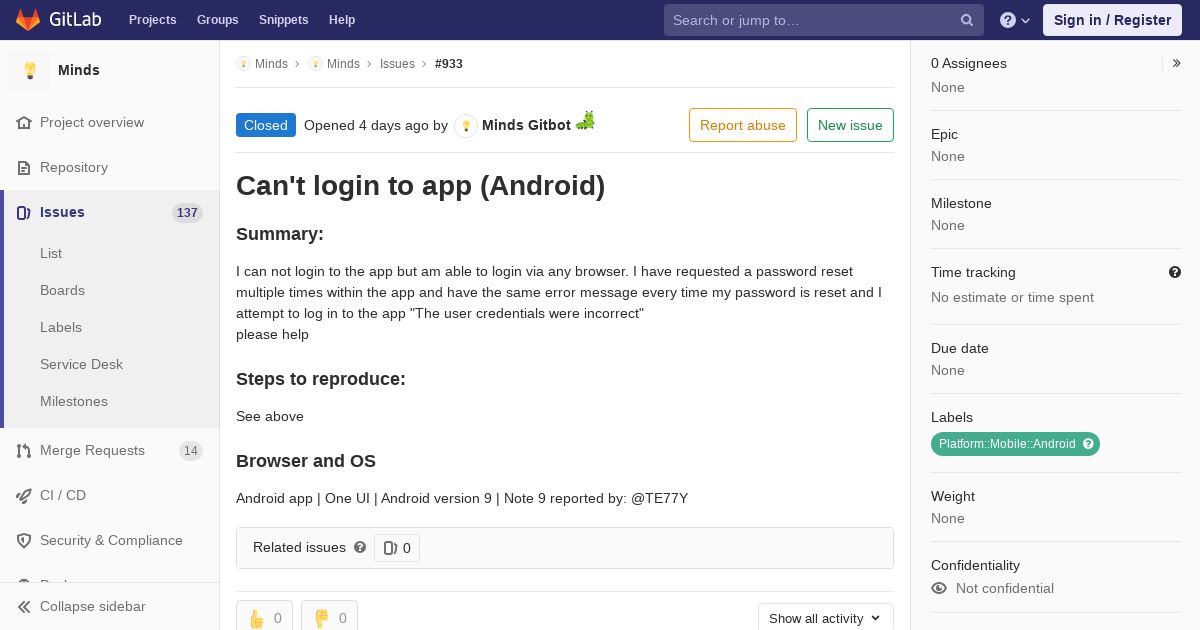Click the Minds project title in sidebar

point(79,70)
